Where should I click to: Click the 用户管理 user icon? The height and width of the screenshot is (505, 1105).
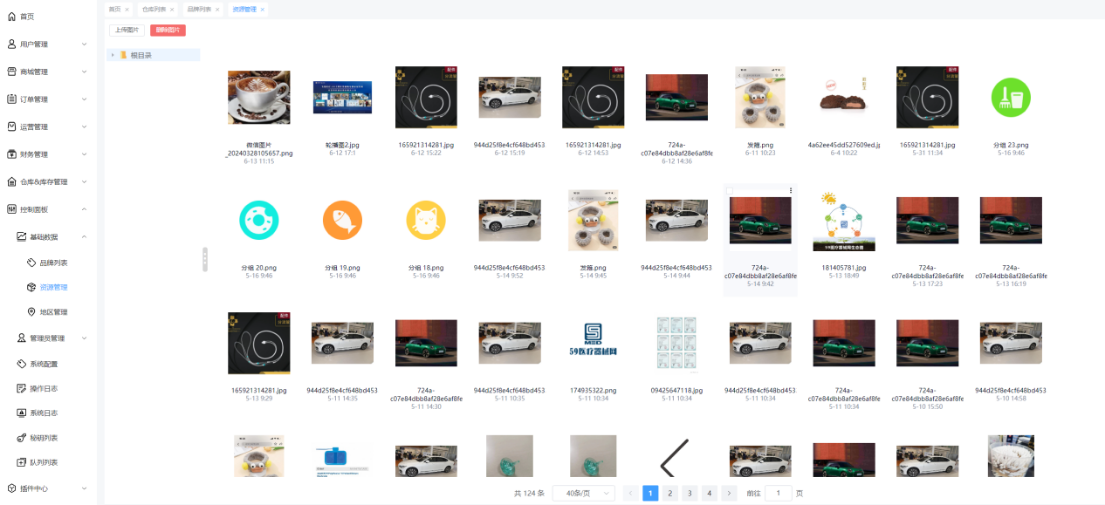pyautogui.click(x=11, y=44)
